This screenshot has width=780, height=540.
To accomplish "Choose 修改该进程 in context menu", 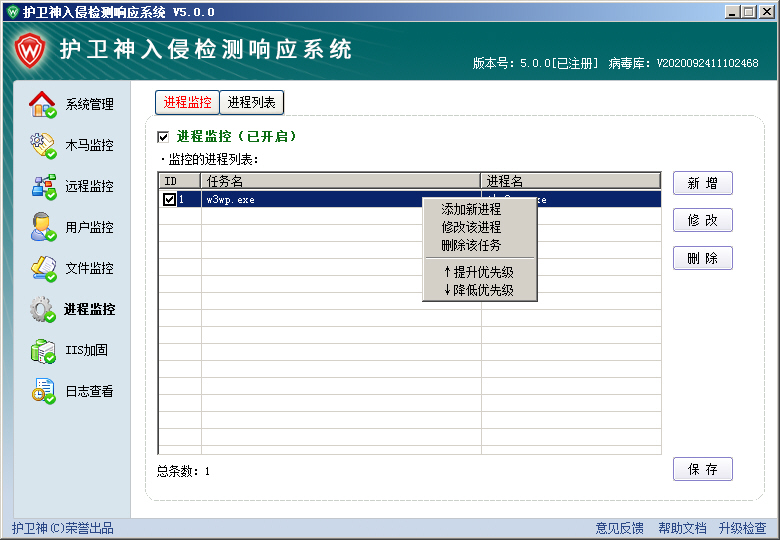I will (471, 227).
